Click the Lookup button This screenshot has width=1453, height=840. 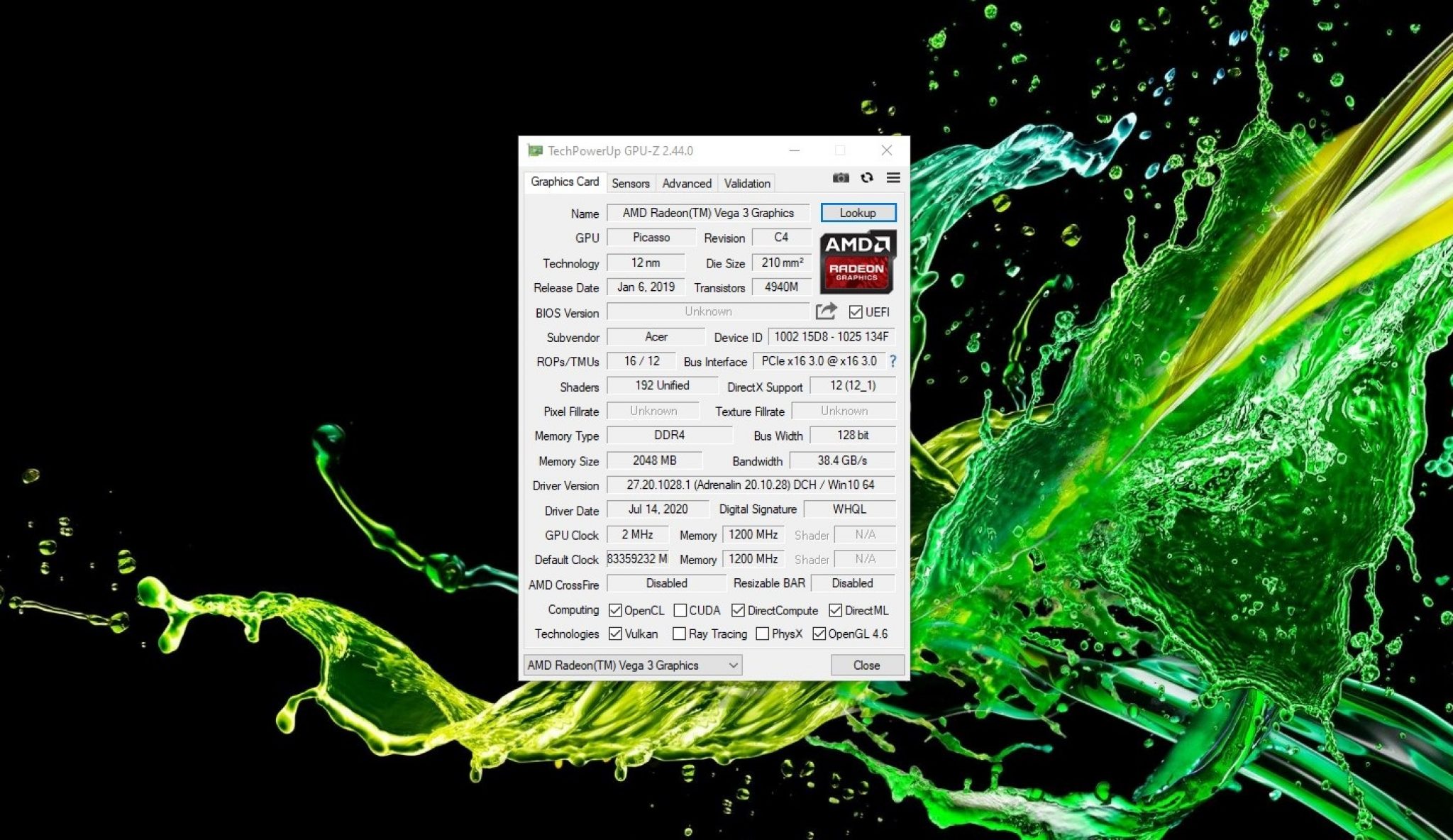point(858,212)
